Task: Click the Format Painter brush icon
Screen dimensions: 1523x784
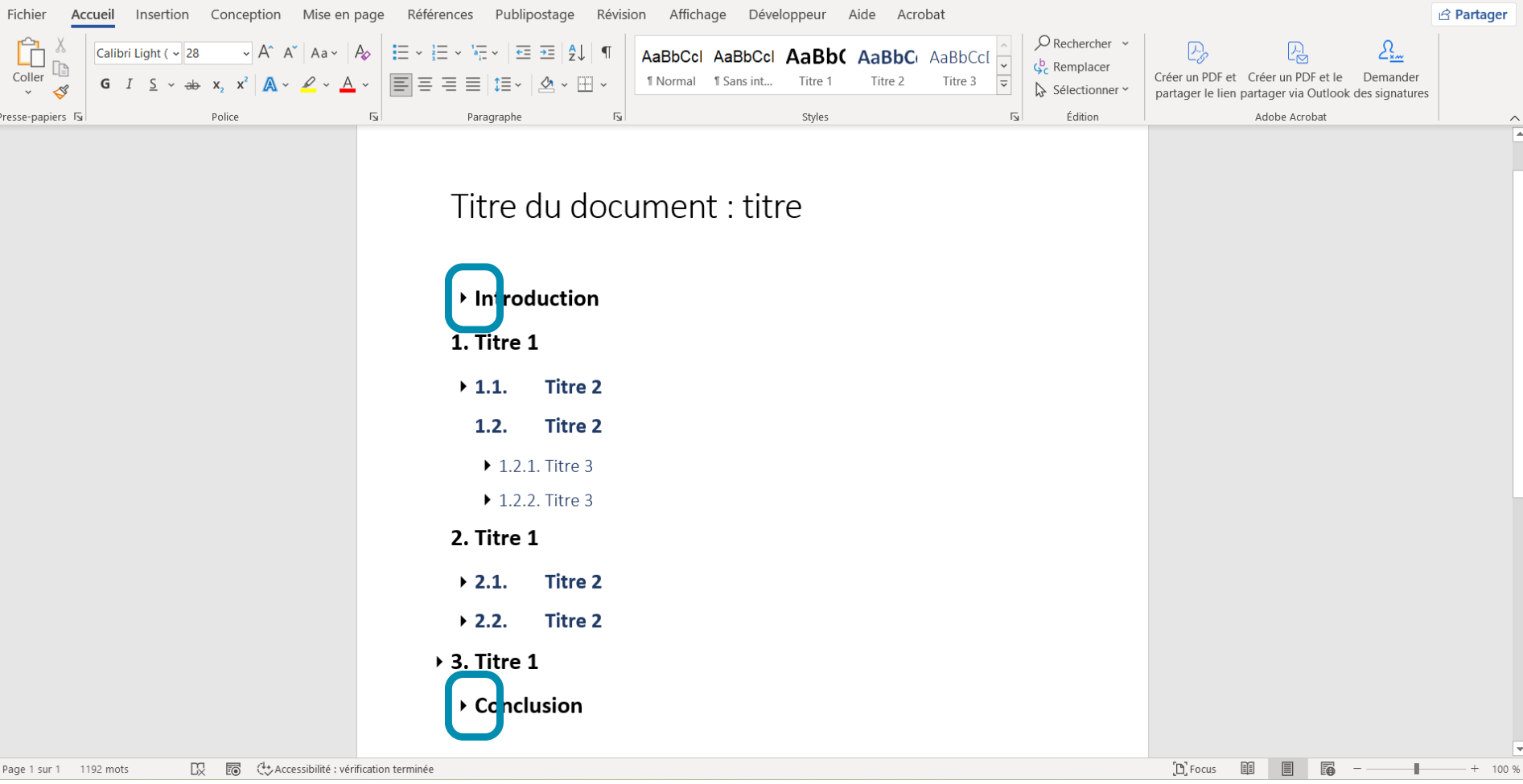Action: [61, 92]
